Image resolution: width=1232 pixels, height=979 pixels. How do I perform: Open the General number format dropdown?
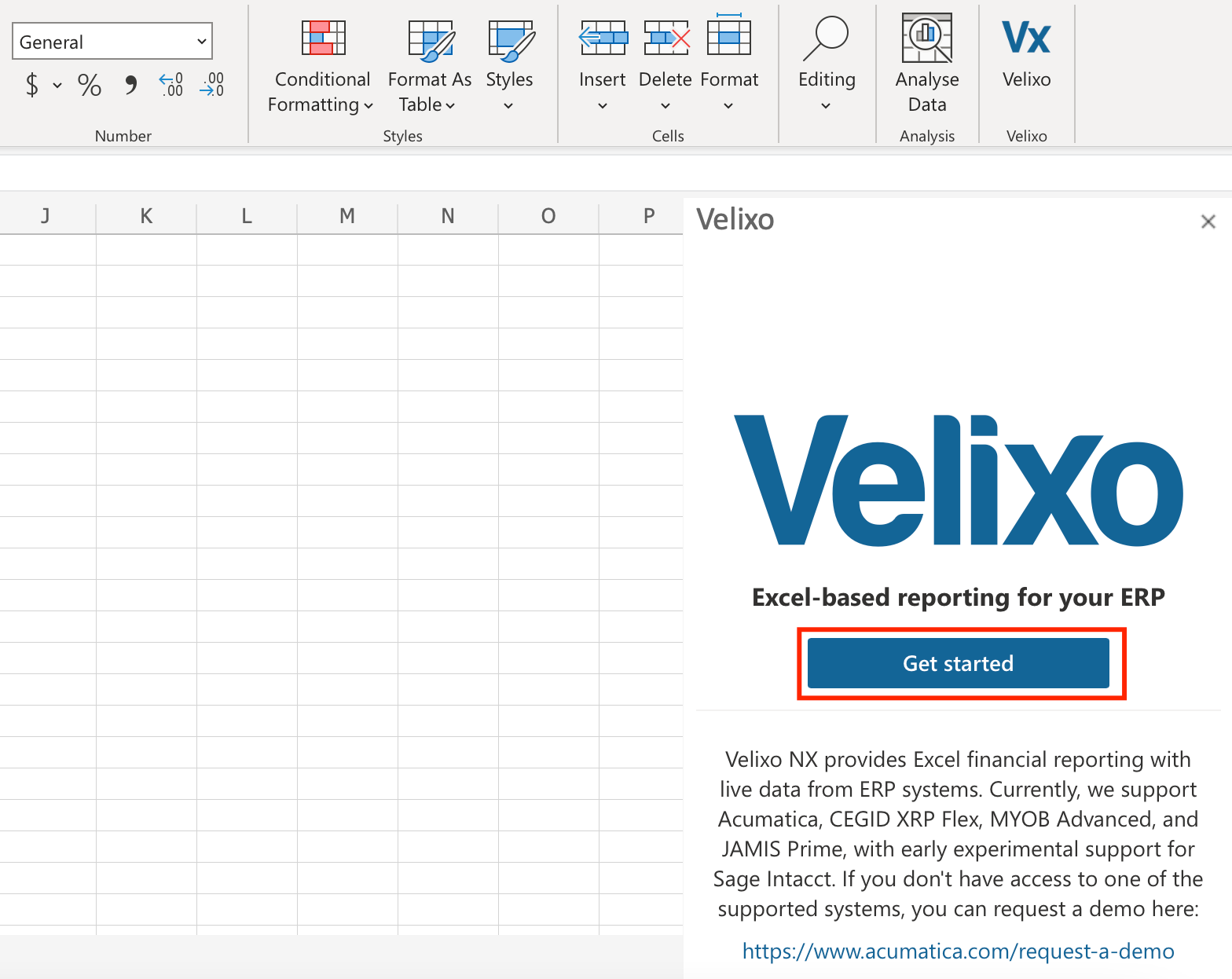[x=112, y=42]
